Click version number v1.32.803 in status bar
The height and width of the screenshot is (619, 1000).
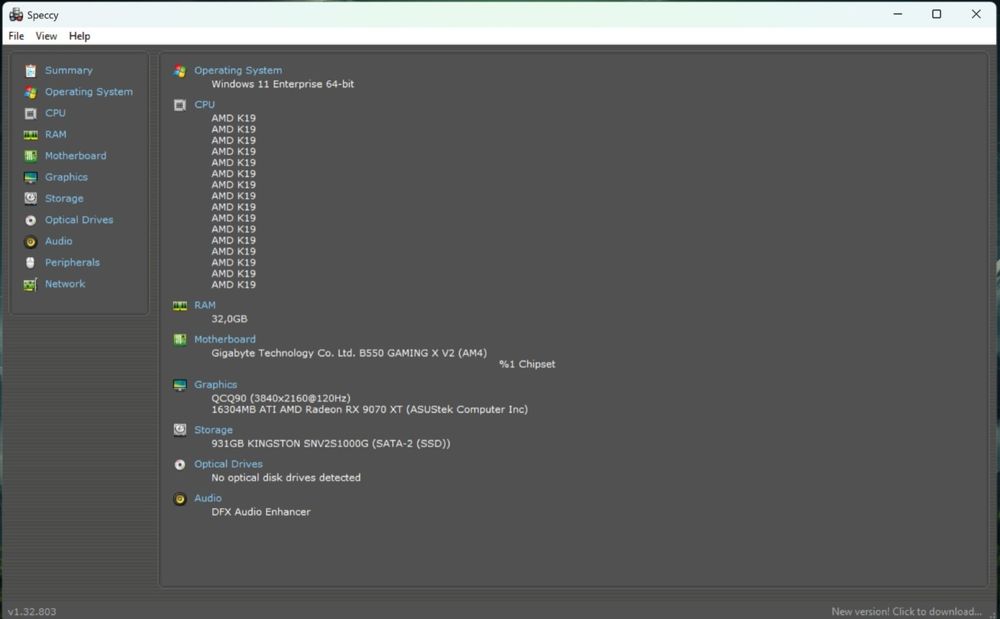(x=32, y=611)
